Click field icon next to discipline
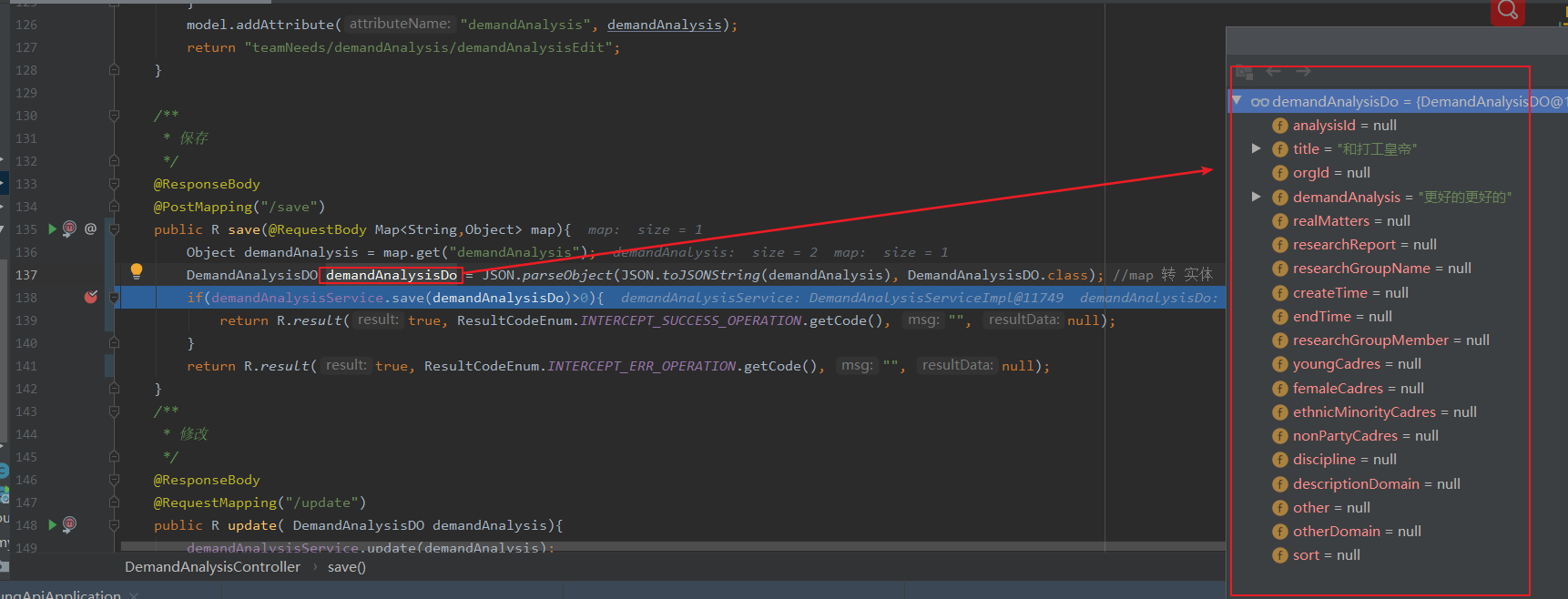Image resolution: width=1568 pixels, height=599 pixels. (x=1280, y=460)
